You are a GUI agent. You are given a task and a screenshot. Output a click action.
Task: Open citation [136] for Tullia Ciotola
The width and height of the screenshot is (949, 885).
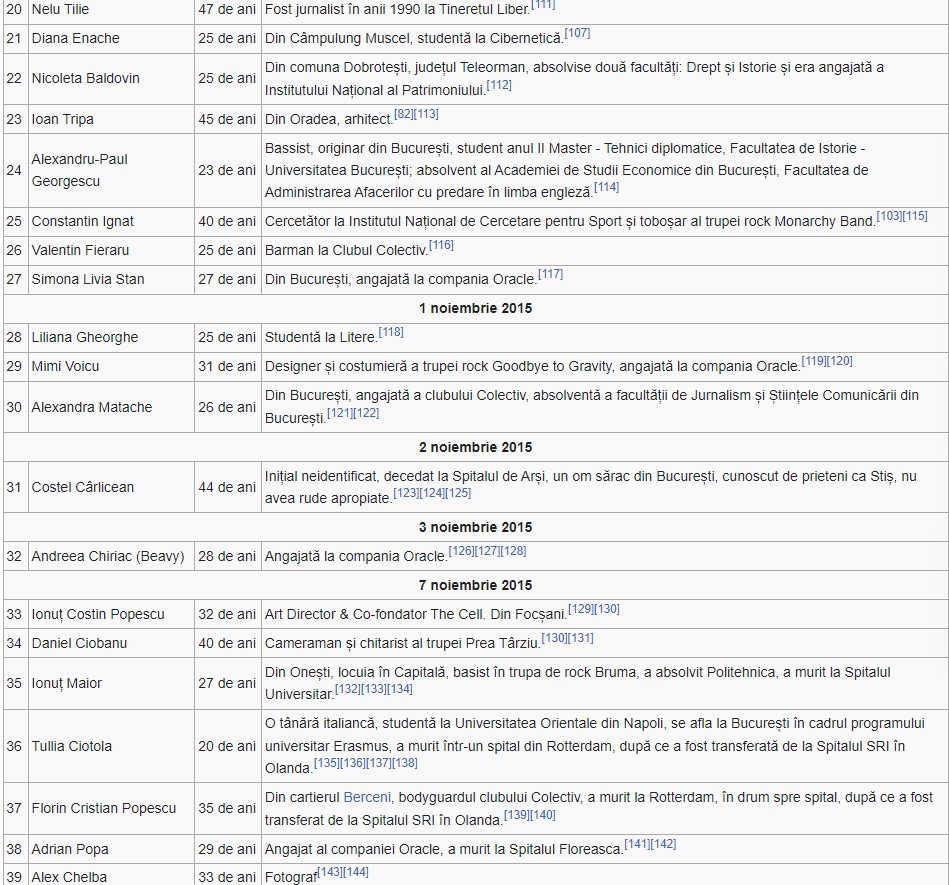pyautogui.click(x=353, y=763)
